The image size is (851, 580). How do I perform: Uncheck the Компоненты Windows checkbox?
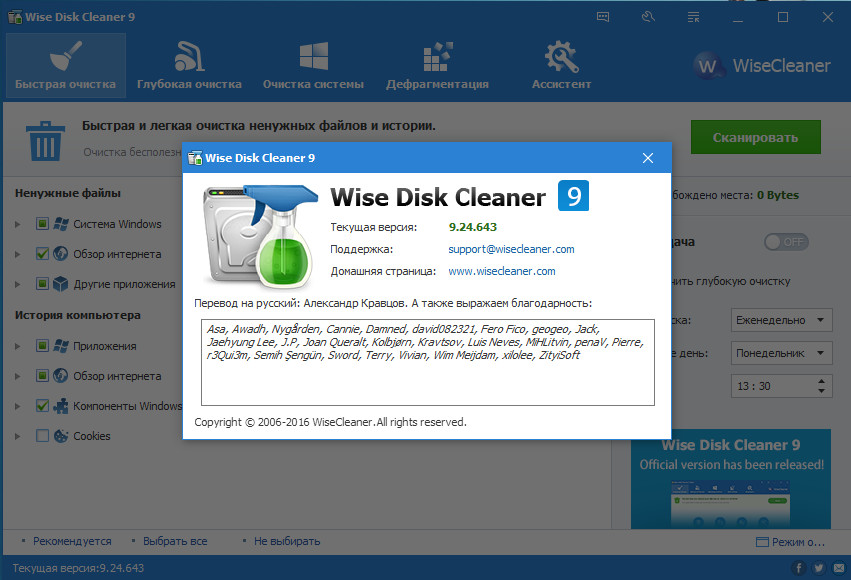tap(43, 406)
